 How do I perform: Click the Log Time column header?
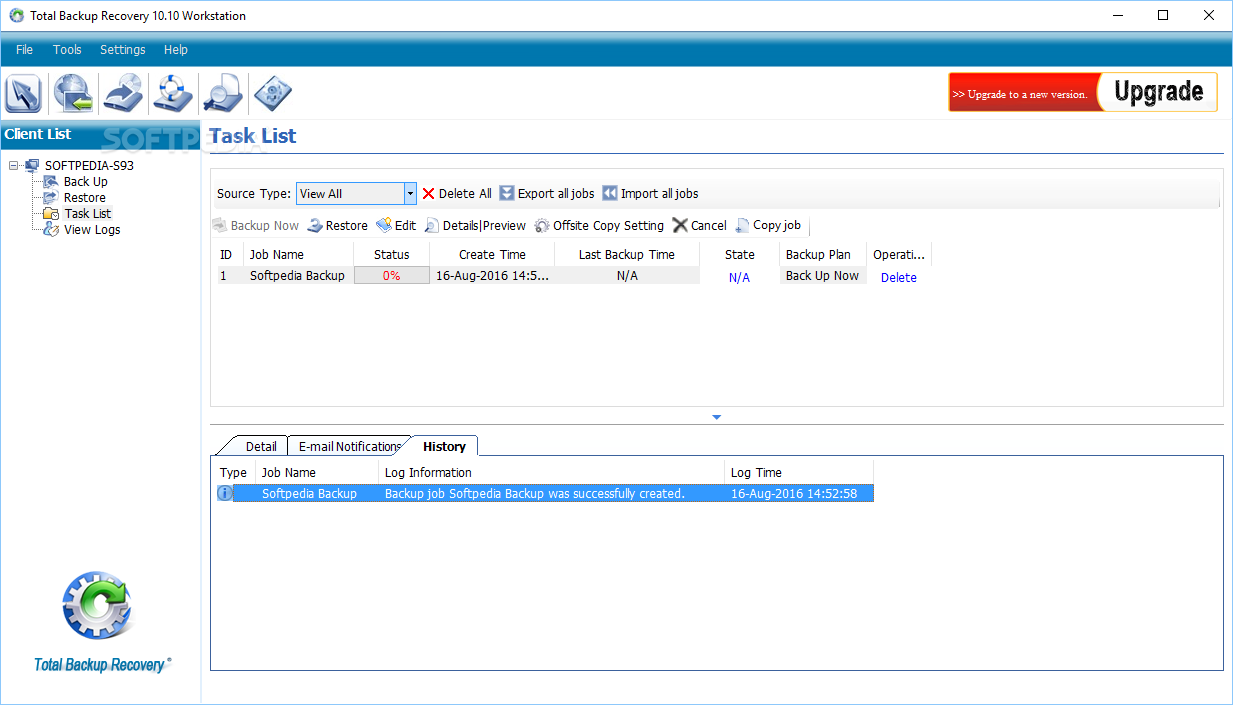[x=799, y=472]
